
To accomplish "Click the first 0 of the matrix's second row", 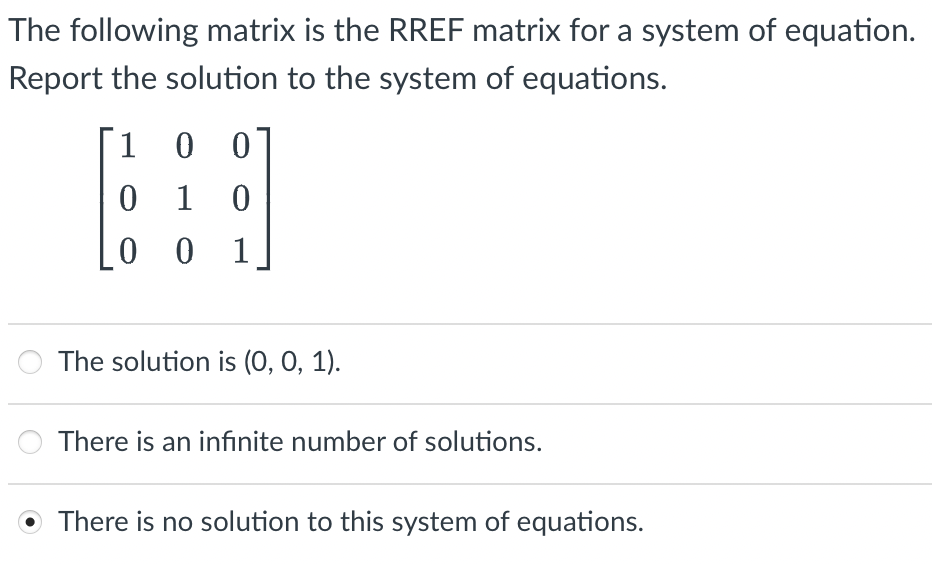I will pyautogui.click(x=127, y=198).
